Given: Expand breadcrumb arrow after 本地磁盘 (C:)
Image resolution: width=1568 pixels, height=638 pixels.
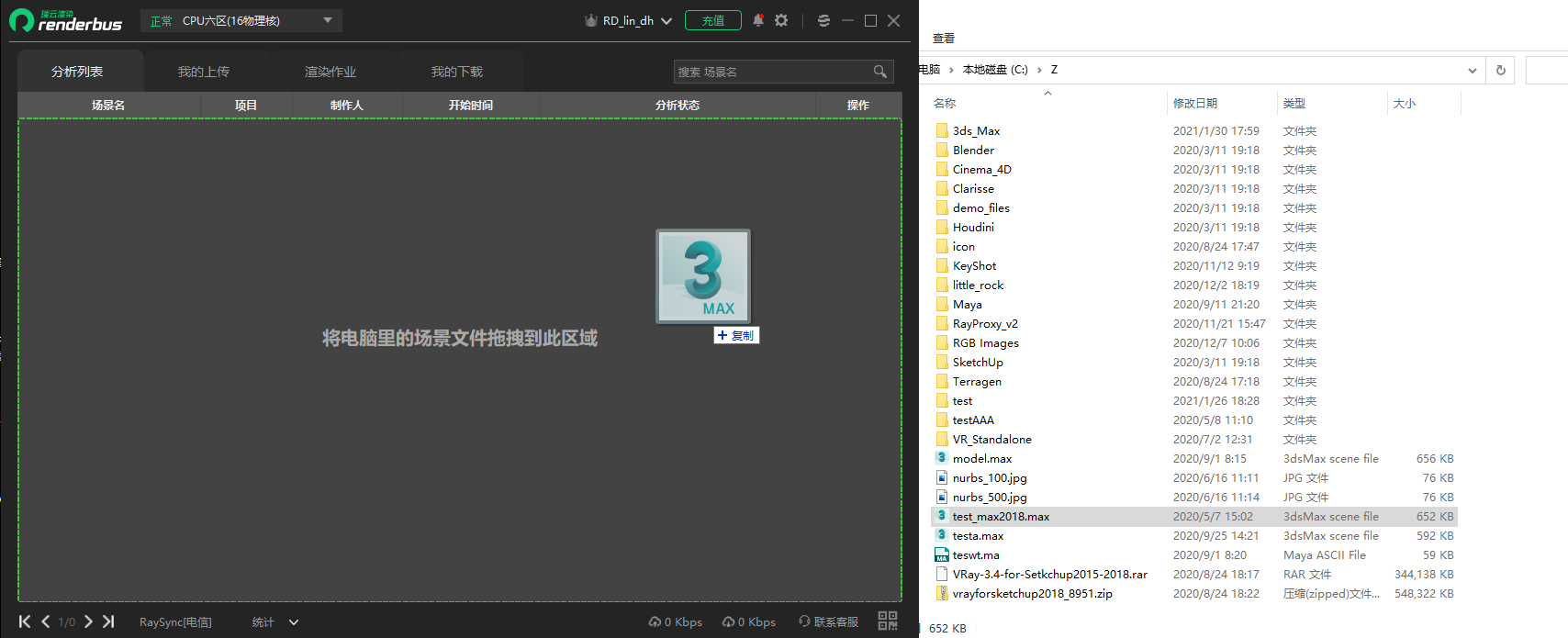Looking at the screenshot, I should (1039, 70).
